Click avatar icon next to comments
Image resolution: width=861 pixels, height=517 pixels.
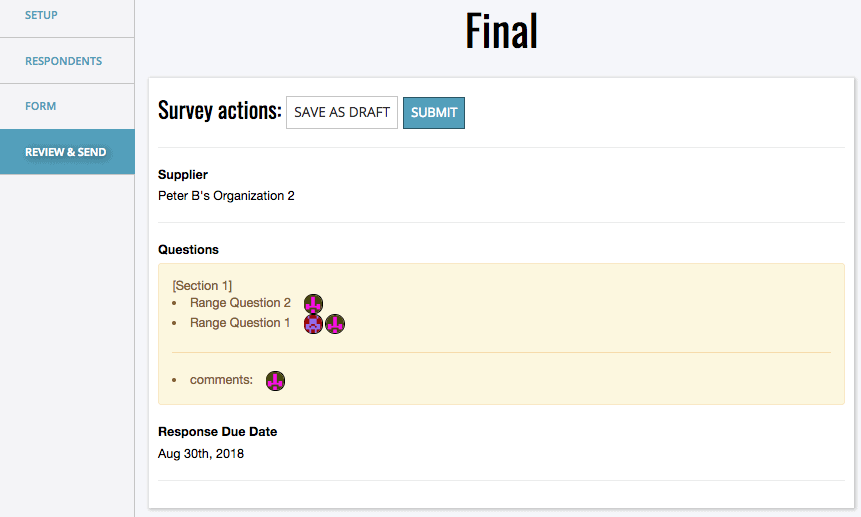point(276,380)
